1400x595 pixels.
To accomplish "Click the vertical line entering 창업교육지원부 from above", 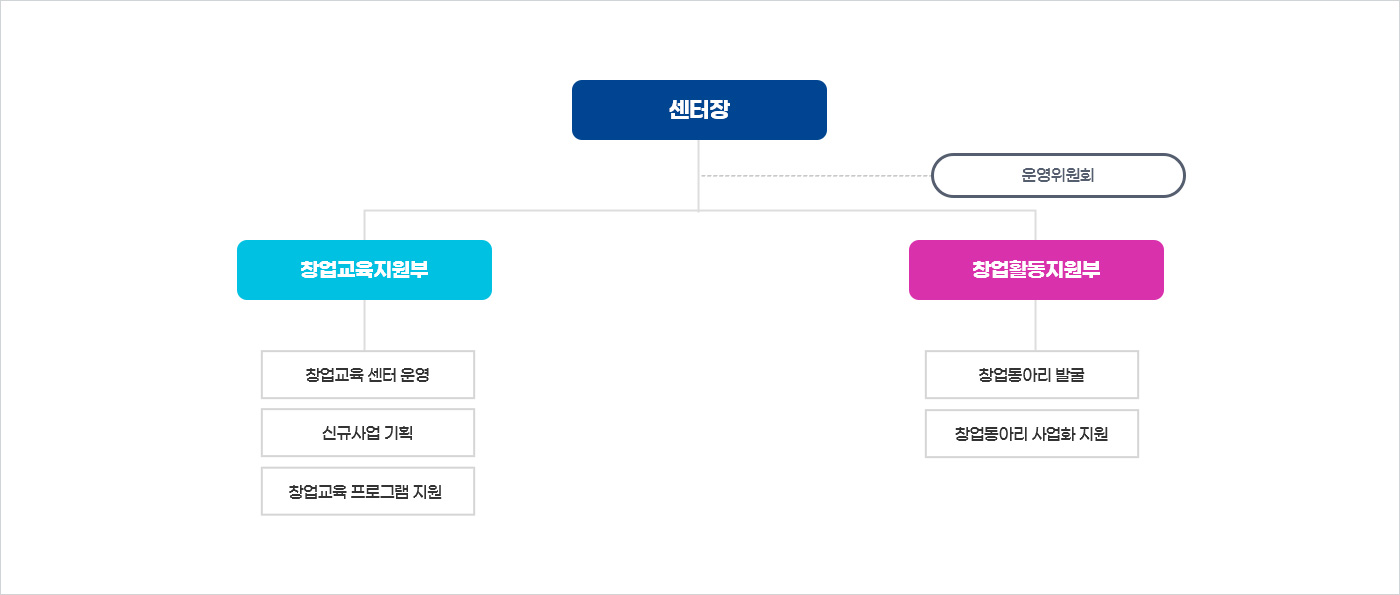I will [365, 226].
